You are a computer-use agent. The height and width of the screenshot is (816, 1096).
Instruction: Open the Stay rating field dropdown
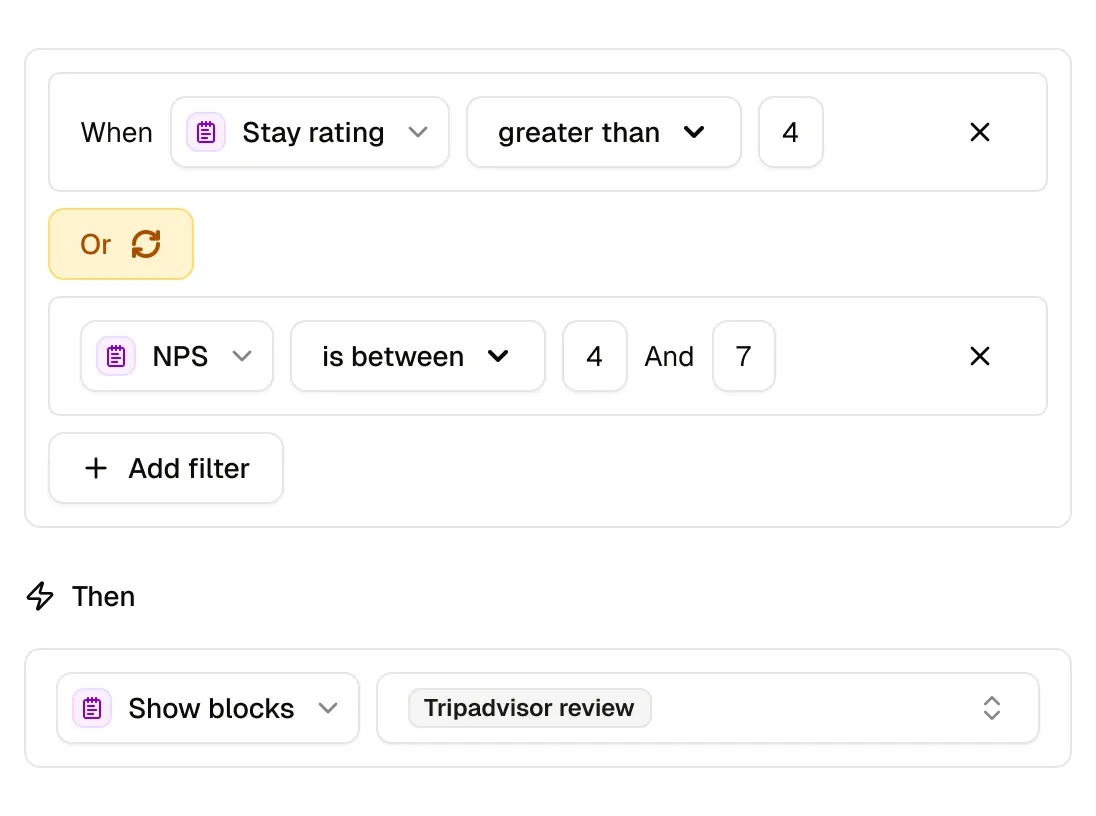pos(310,132)
